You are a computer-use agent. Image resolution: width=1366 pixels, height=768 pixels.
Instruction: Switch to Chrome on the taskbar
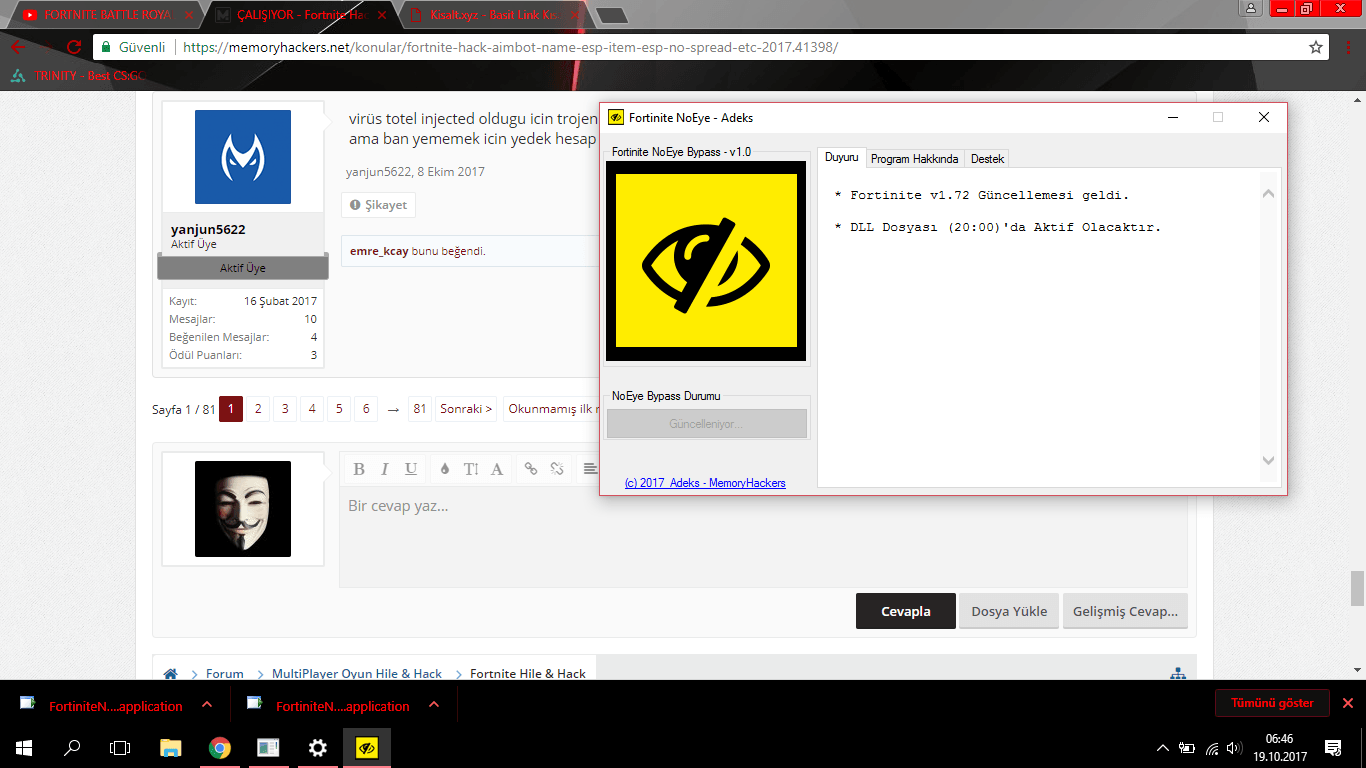[220, 747]
